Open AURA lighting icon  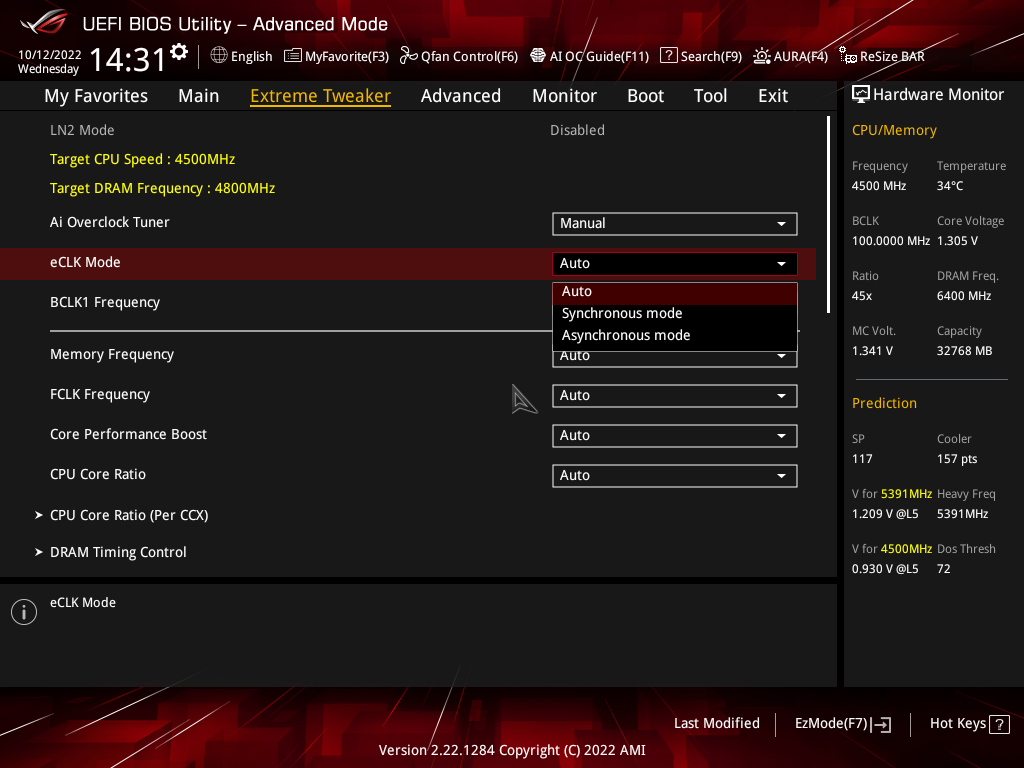pos(761,56)
